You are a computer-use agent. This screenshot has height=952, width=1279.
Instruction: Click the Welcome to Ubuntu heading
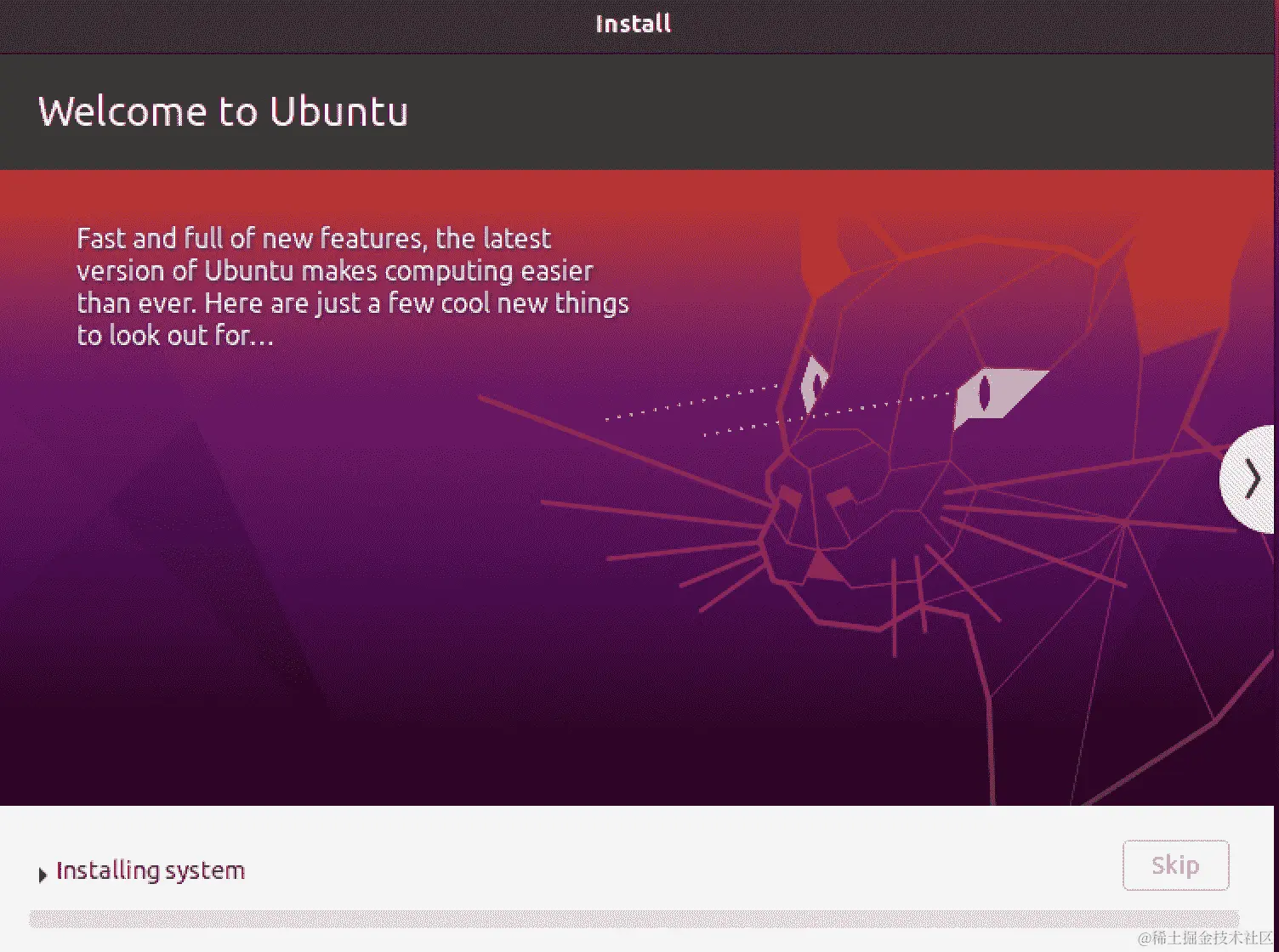click(224, 111)
